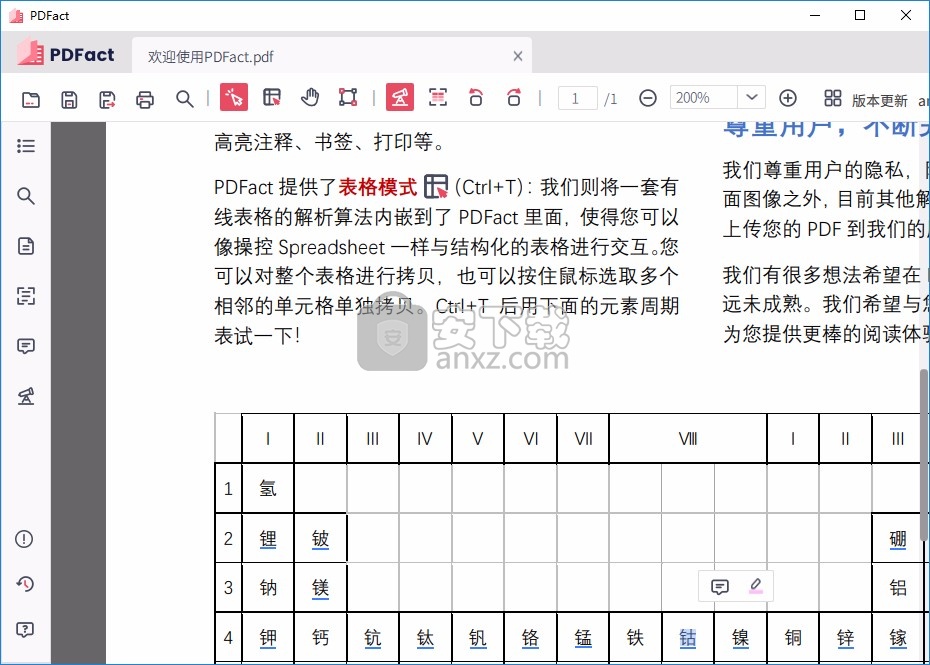930x665 pixels.
Task: Toggle the pointer selection mode tool
Action: coord(234,97)
